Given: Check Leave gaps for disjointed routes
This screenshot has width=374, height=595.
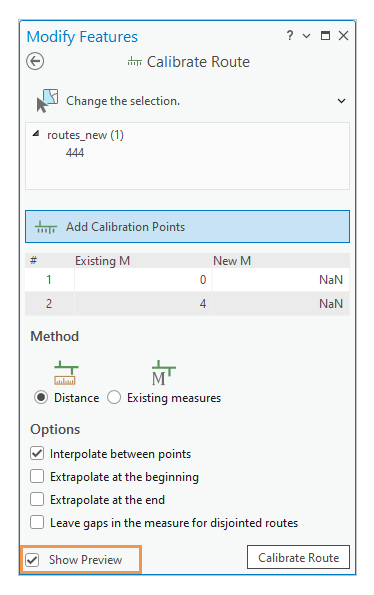Looking at the screenshot, I should [37, 522].
